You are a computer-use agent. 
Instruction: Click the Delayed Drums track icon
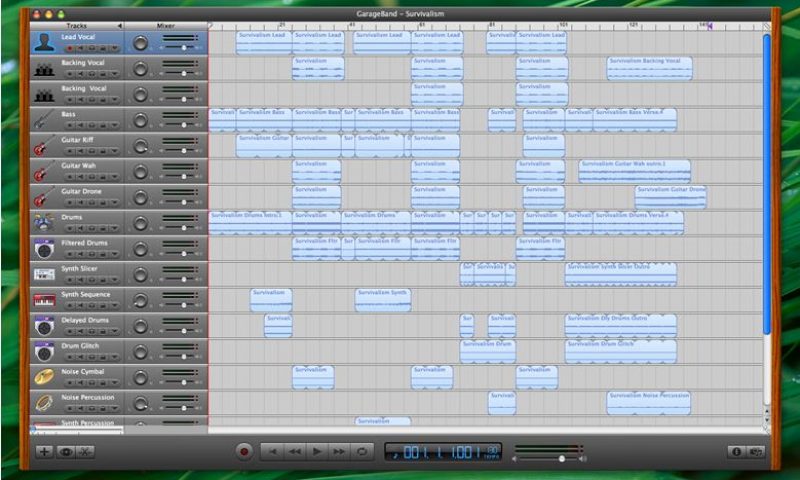tap(44, 326)
